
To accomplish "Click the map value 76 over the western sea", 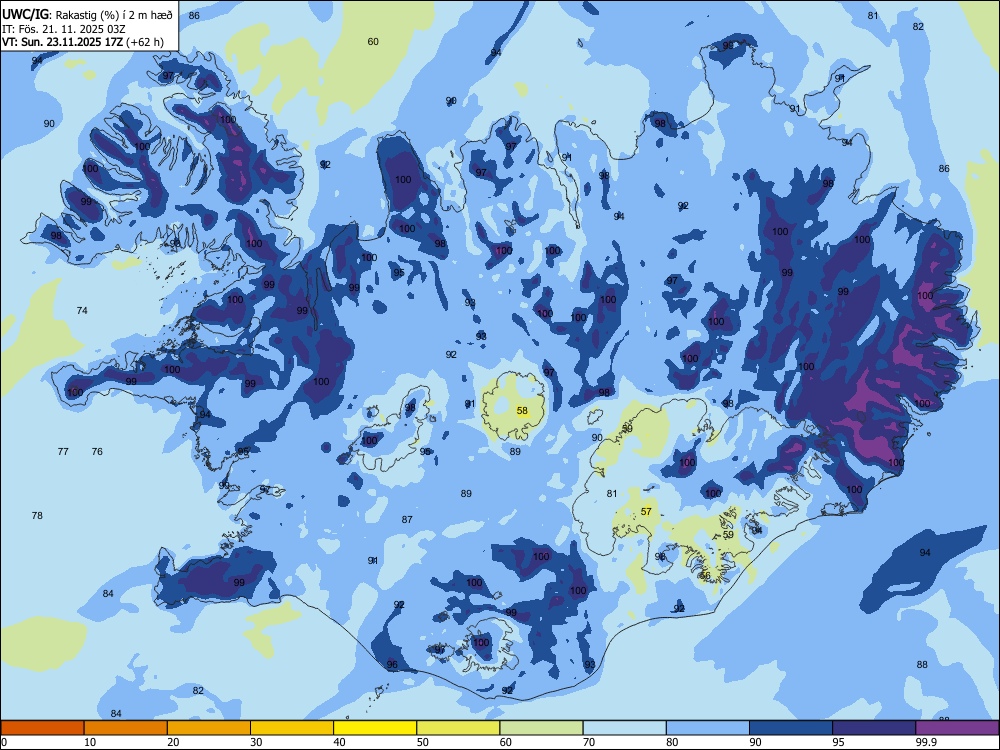I will pyautogui.click(x=97, y=452).
